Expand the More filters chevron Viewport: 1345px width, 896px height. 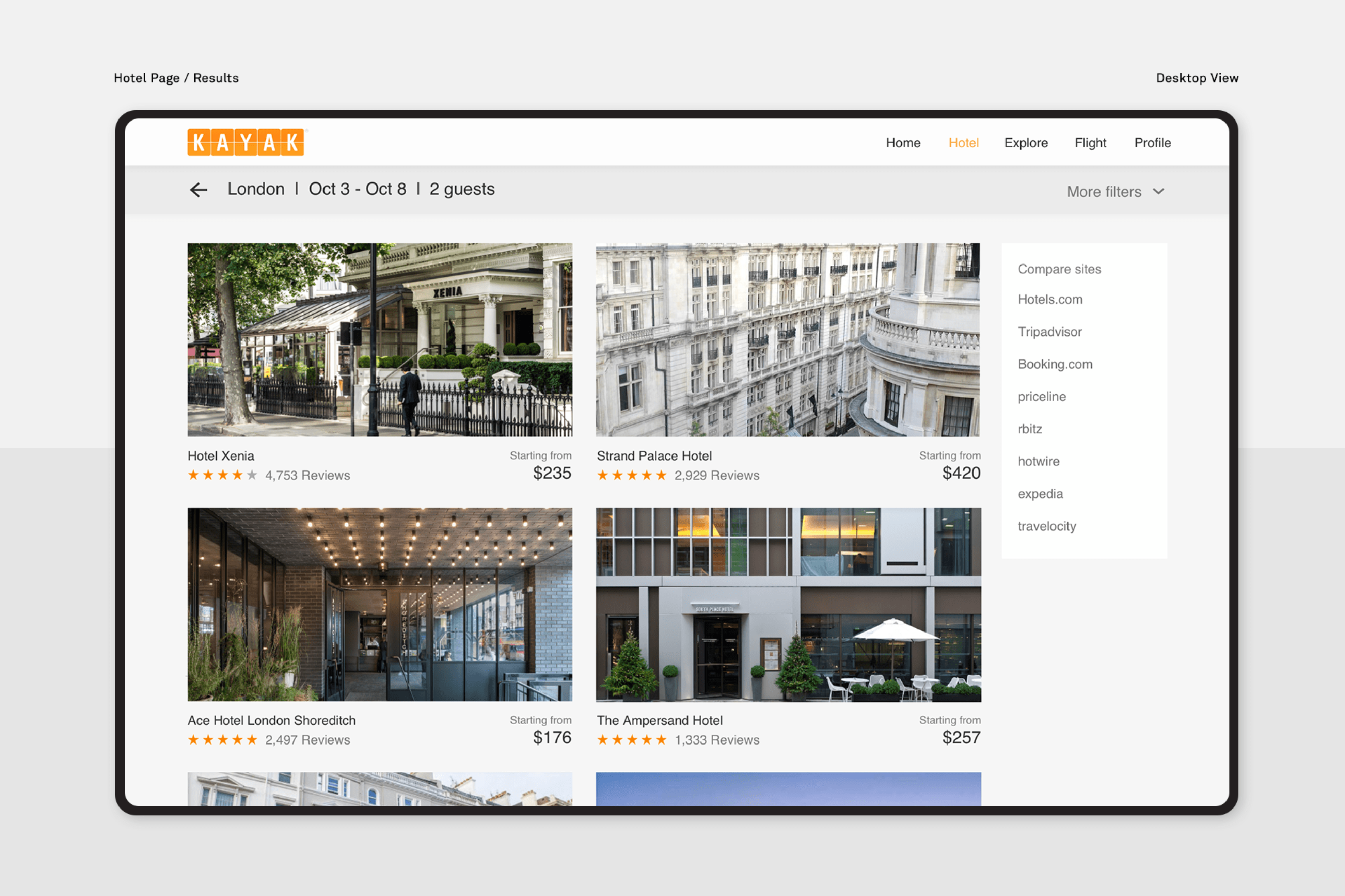[x=1159, y=191]
